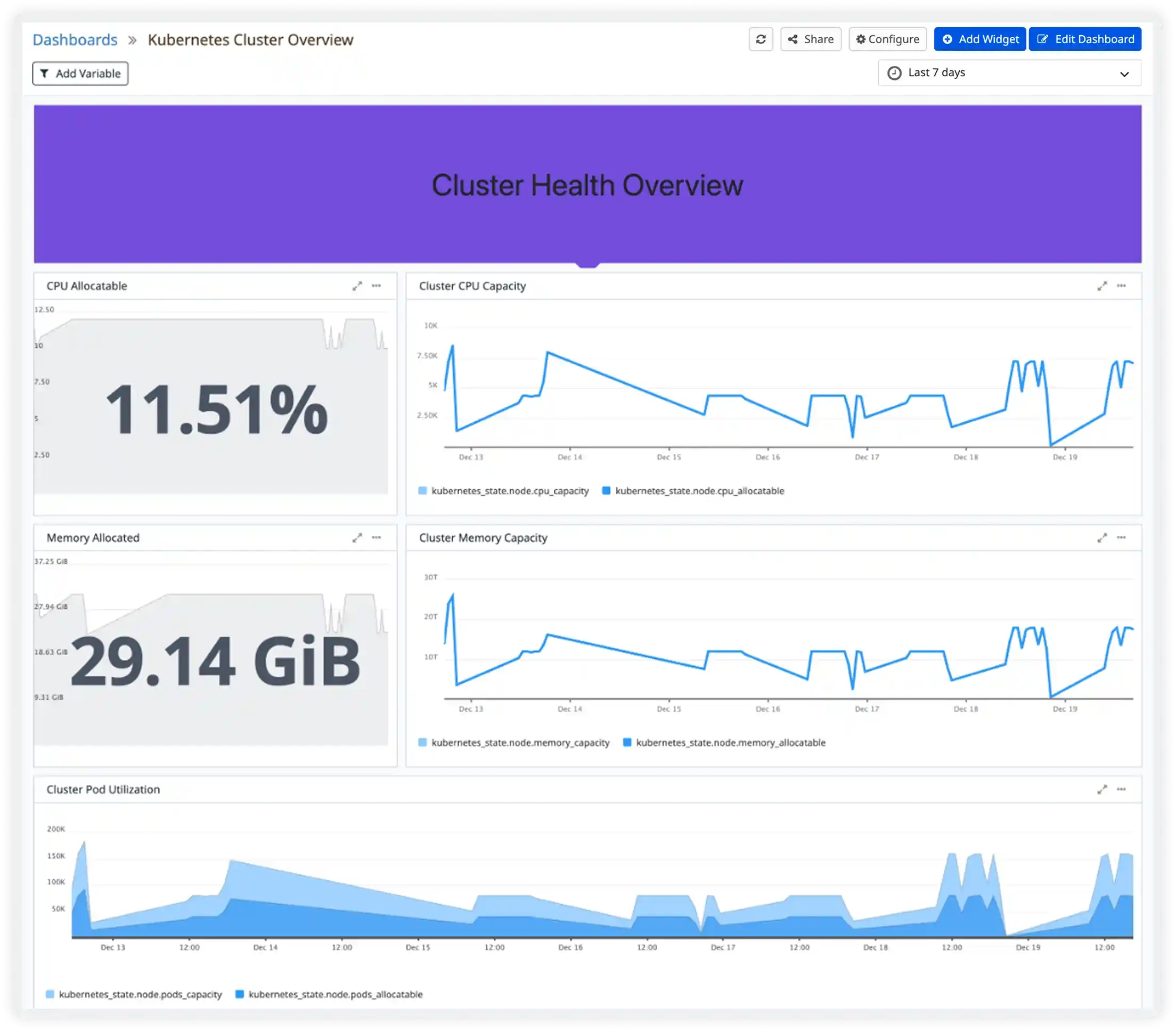Expand the Cluster Memory Capacity widget
This screenshot has width=1176, height=1031.
point(1102,537)
